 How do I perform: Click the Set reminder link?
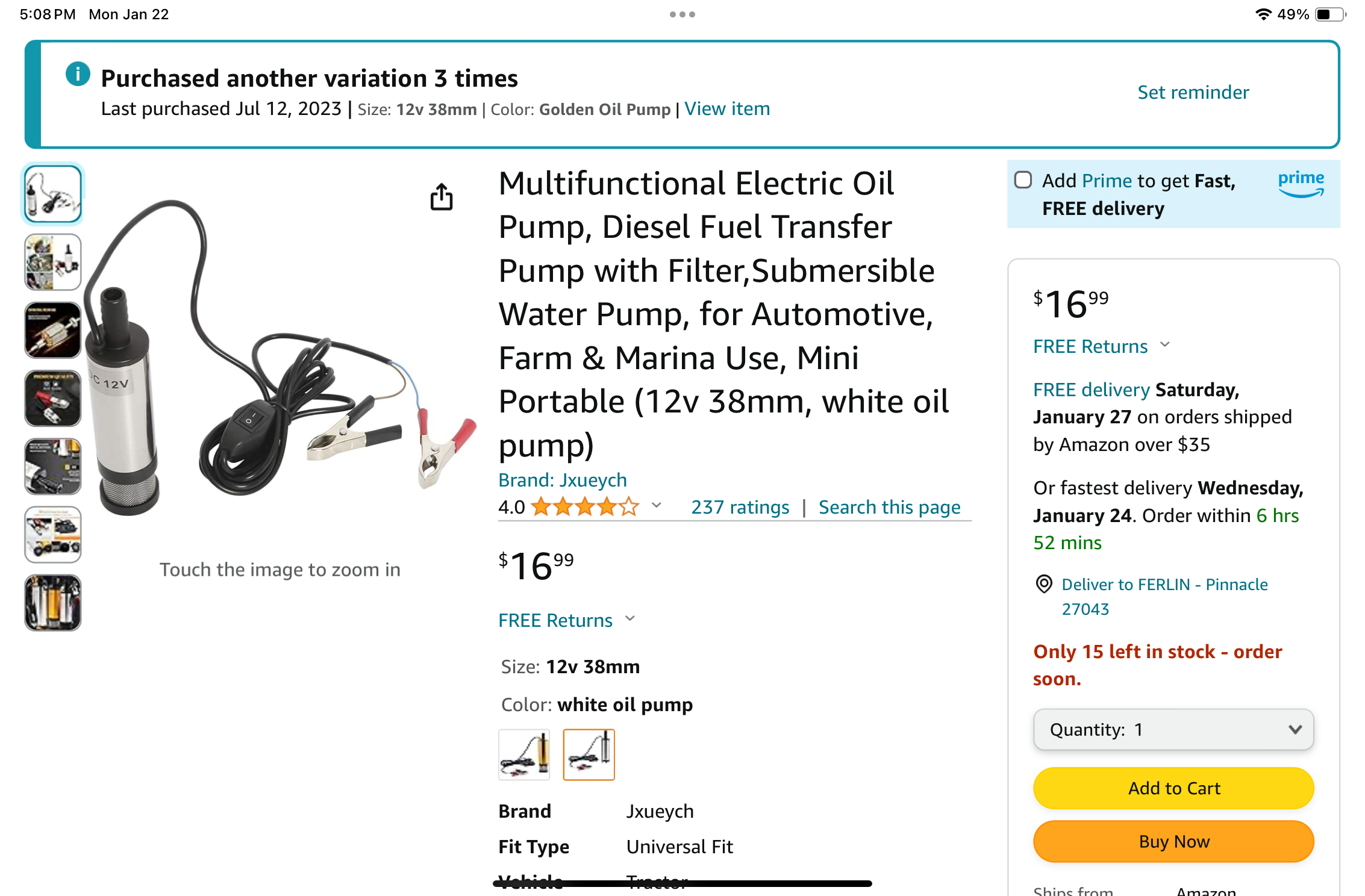pos(1193,92)
